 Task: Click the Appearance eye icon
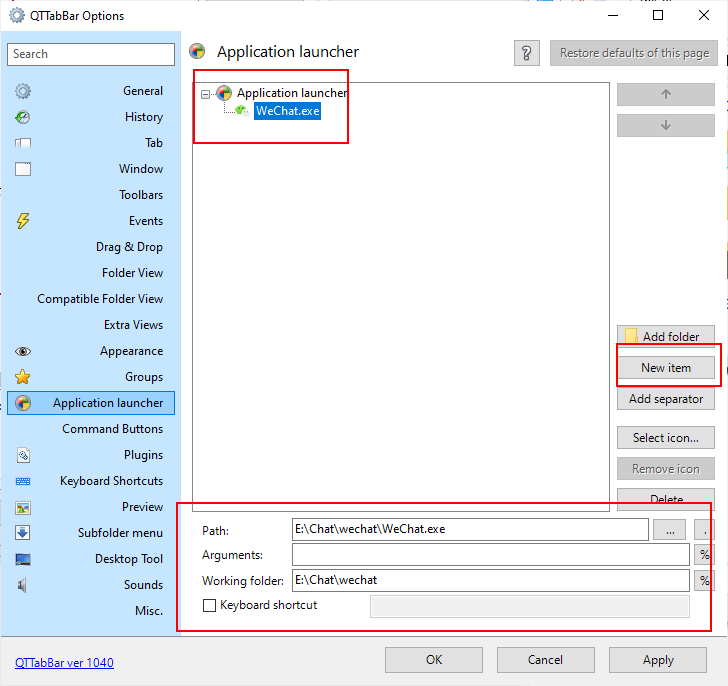tap(23, 351)
